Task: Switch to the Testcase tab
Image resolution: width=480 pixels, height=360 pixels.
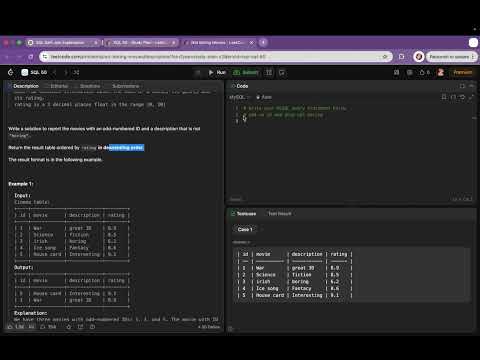Action: pos(244,214)
